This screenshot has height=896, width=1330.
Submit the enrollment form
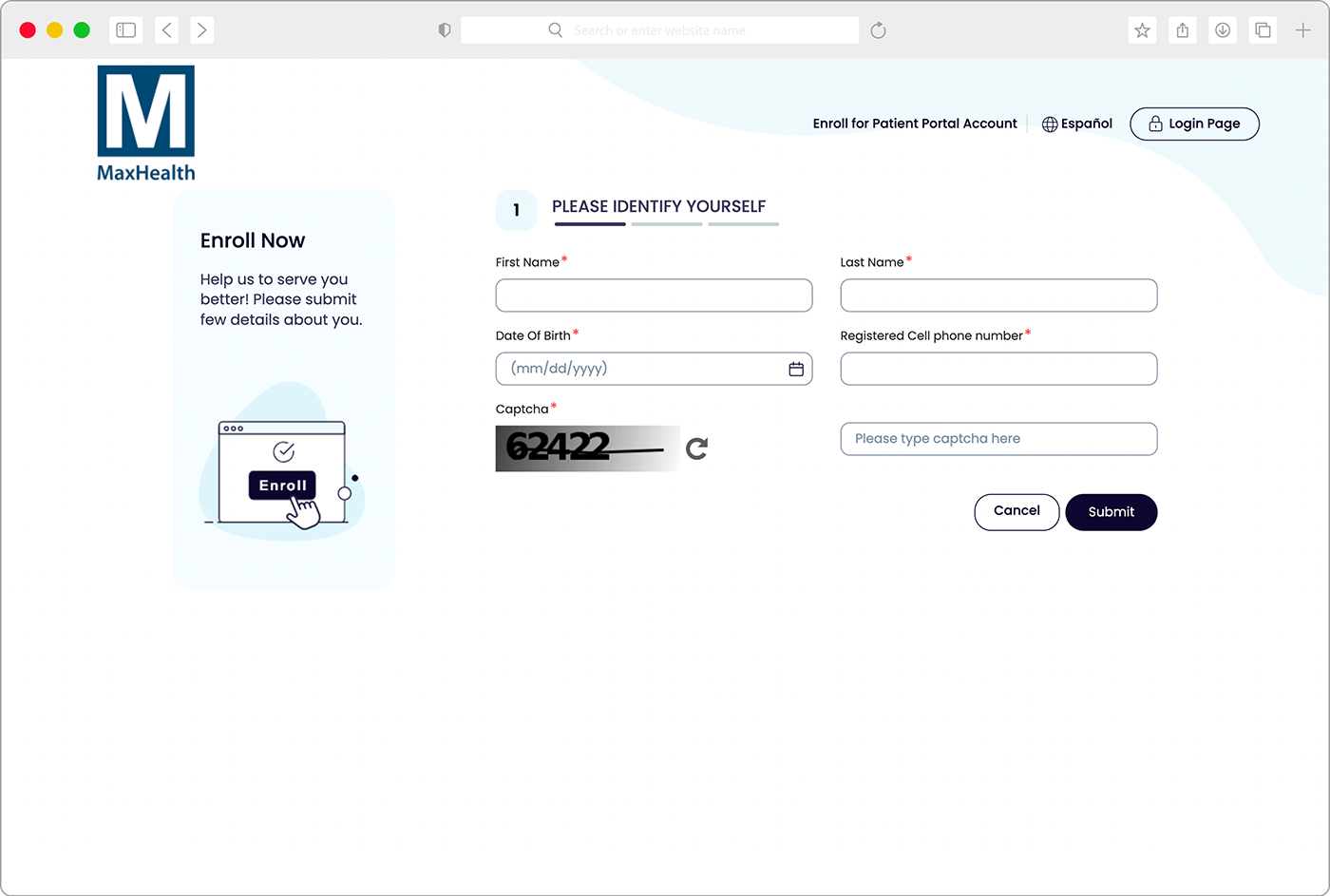tap(1111, 512)
